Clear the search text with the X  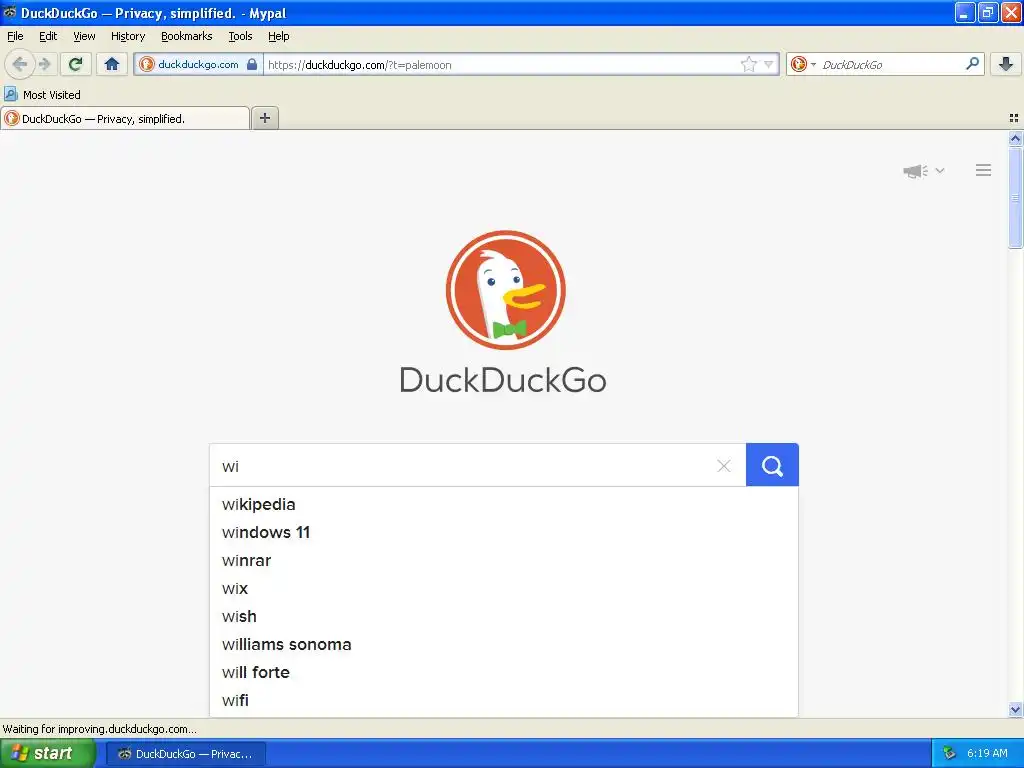point(724,466)
